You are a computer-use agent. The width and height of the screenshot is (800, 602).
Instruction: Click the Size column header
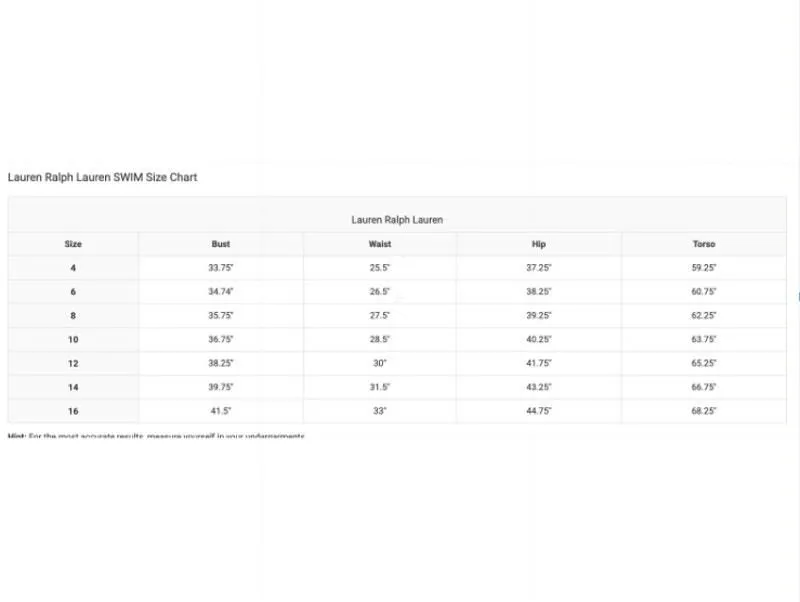click(73, 244)
